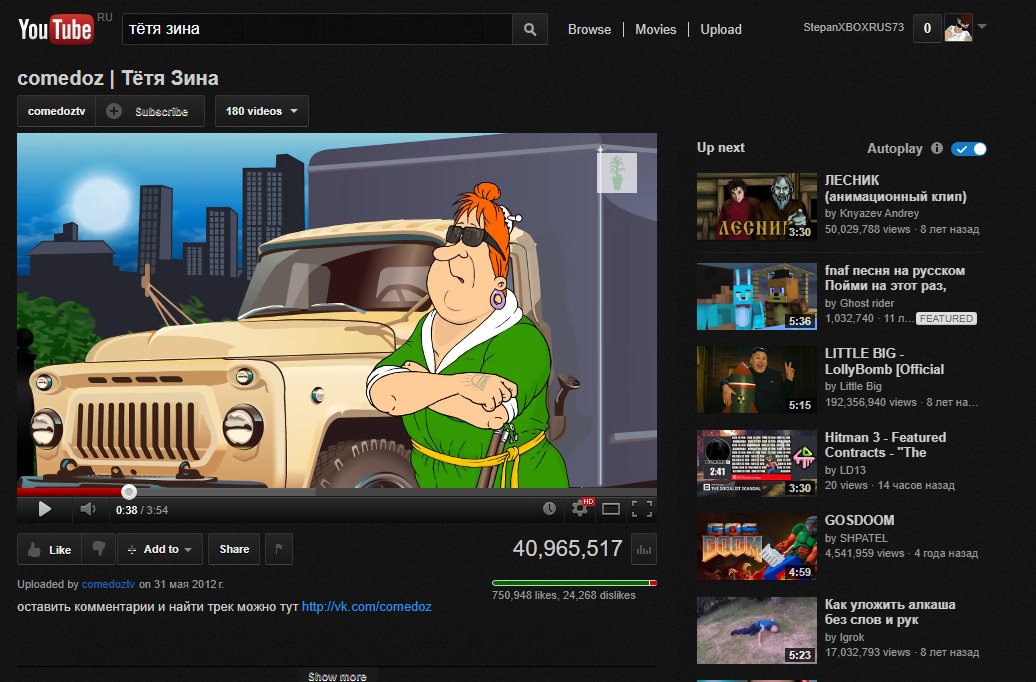Viewport: 1036px width, 682px height.
Task: Toggle the Autoplay switch
Action: pyautogui.click(x=969, y=149)
